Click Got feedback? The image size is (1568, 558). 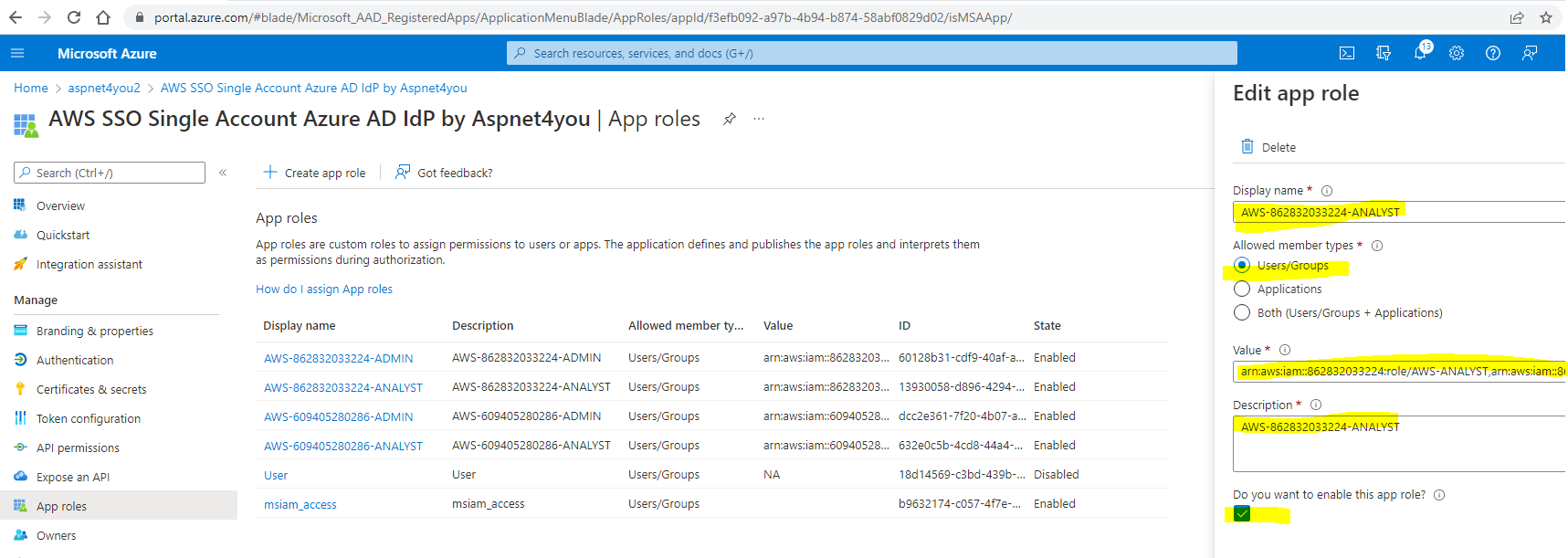coord(444,173)
